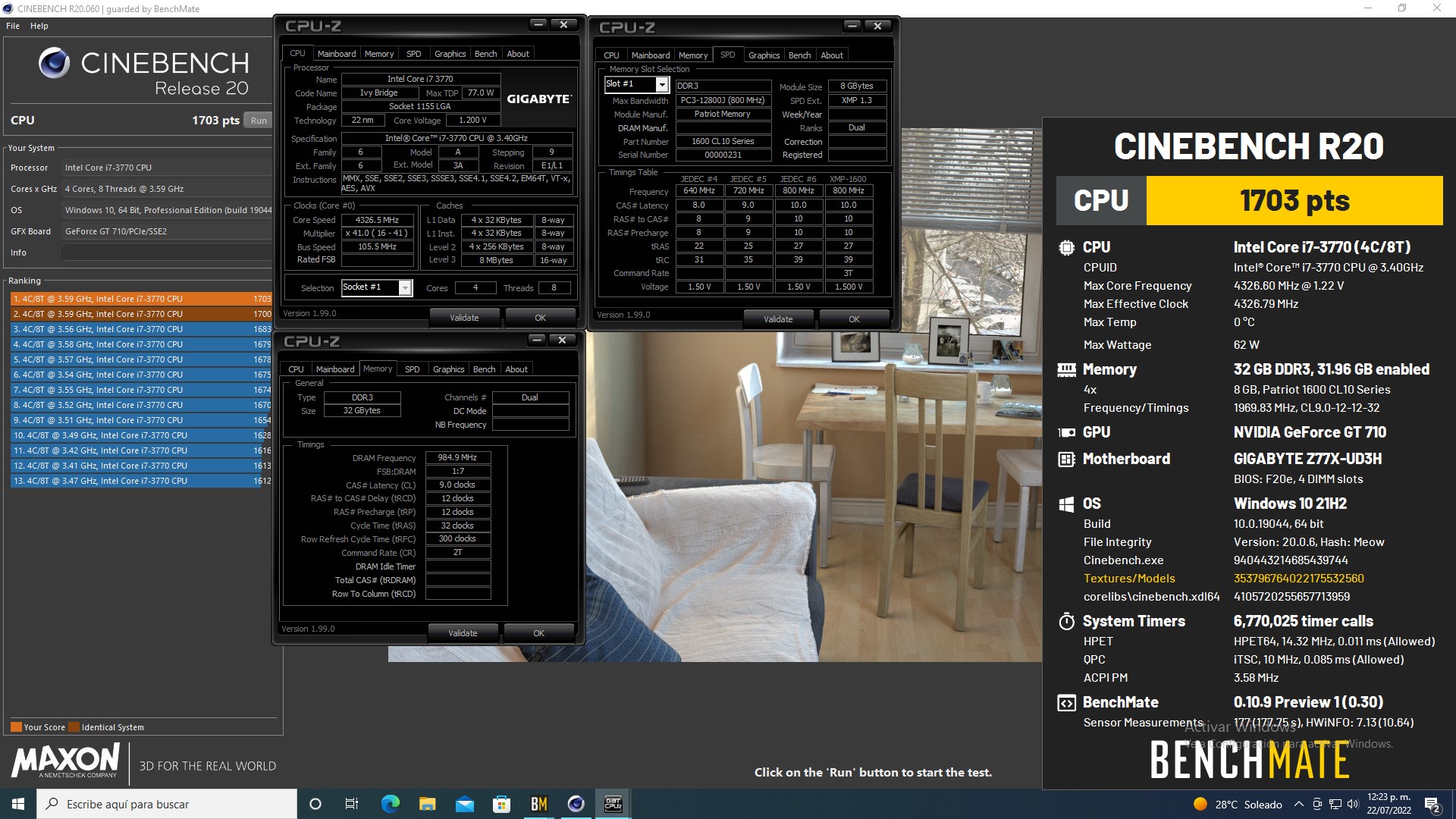Open the notification center icon

(1432, 804)
